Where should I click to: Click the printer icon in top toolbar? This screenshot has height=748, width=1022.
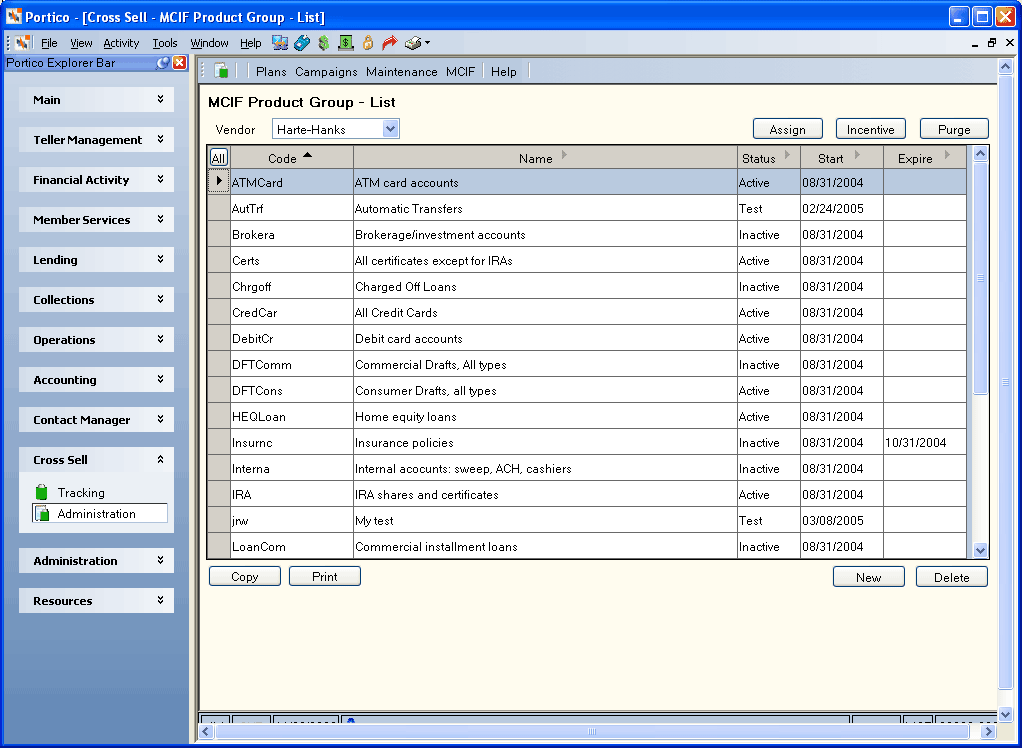(x=413, y=43)
